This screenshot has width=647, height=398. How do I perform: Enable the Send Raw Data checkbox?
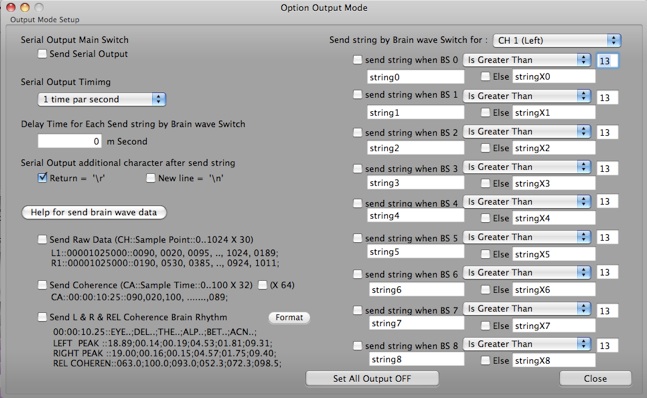pos(42,239)
